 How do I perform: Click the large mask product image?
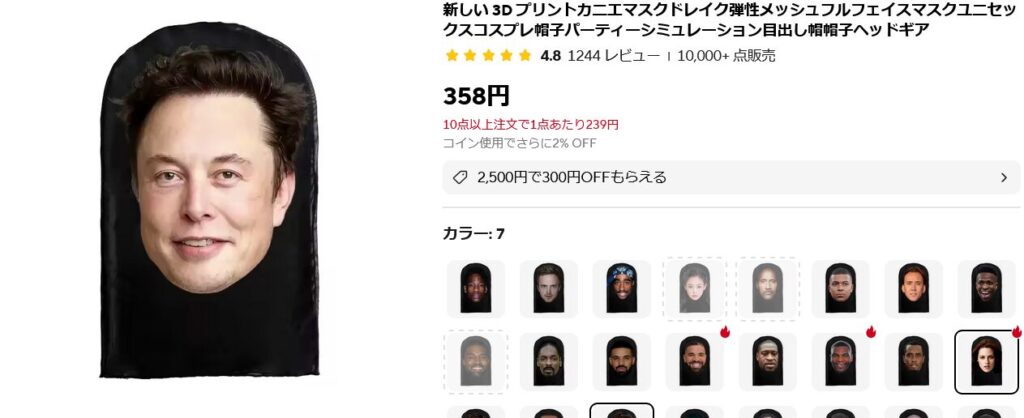pos(209,201)
